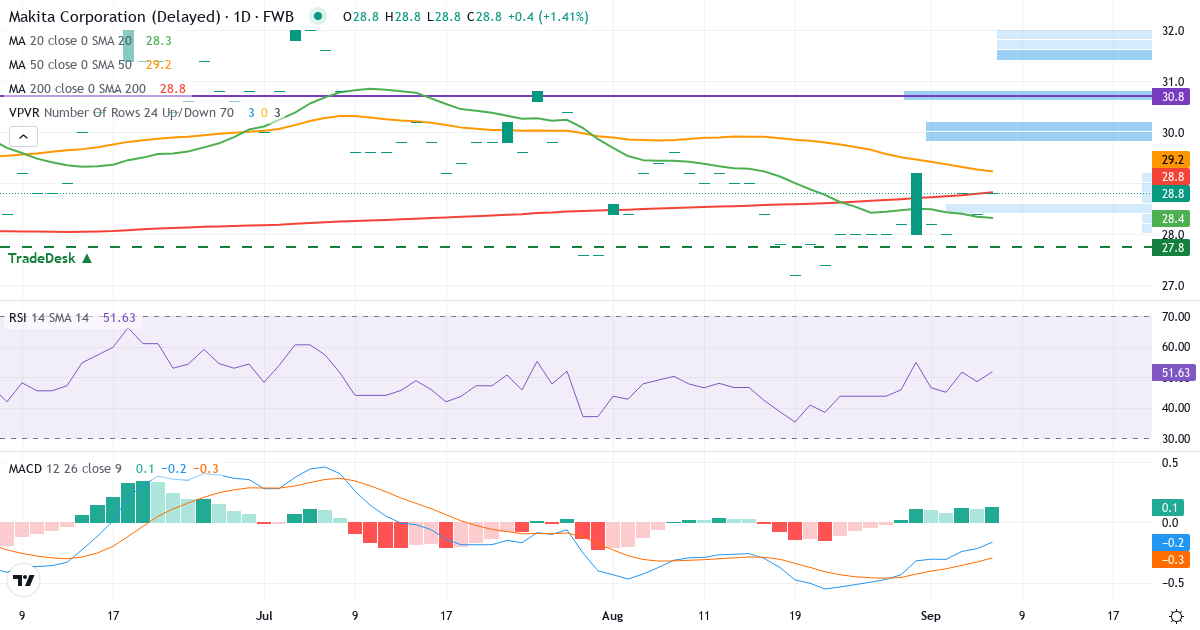Select the MA 50 indicator legend
The height and width of the screenshot is (630, 1200).
click(x=70, y=65)
